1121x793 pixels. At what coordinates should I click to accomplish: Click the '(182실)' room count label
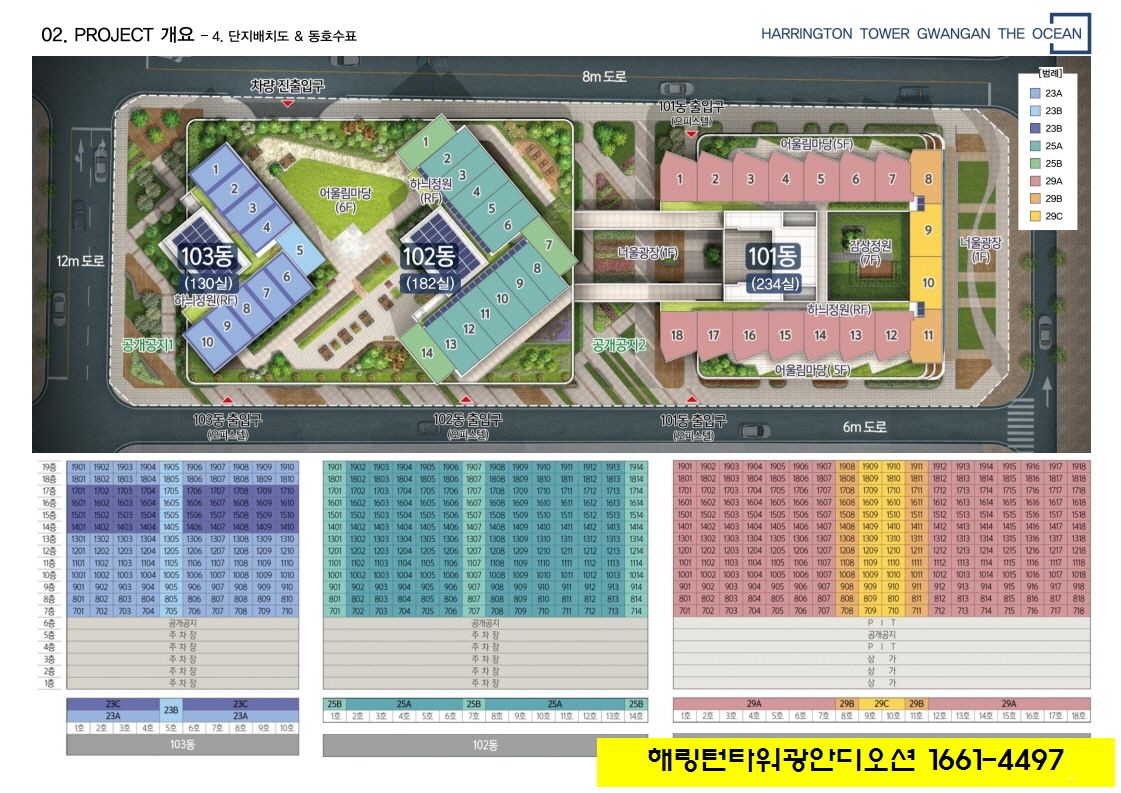[430, 283]
